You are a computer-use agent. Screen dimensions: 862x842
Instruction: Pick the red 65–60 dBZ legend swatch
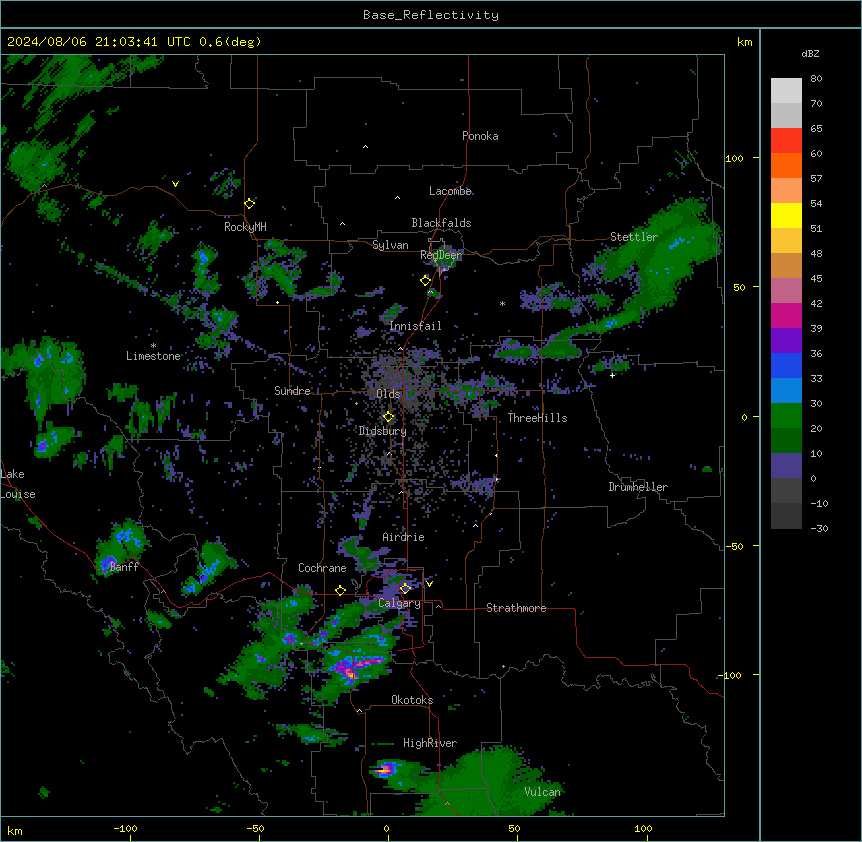coord(786,141)
